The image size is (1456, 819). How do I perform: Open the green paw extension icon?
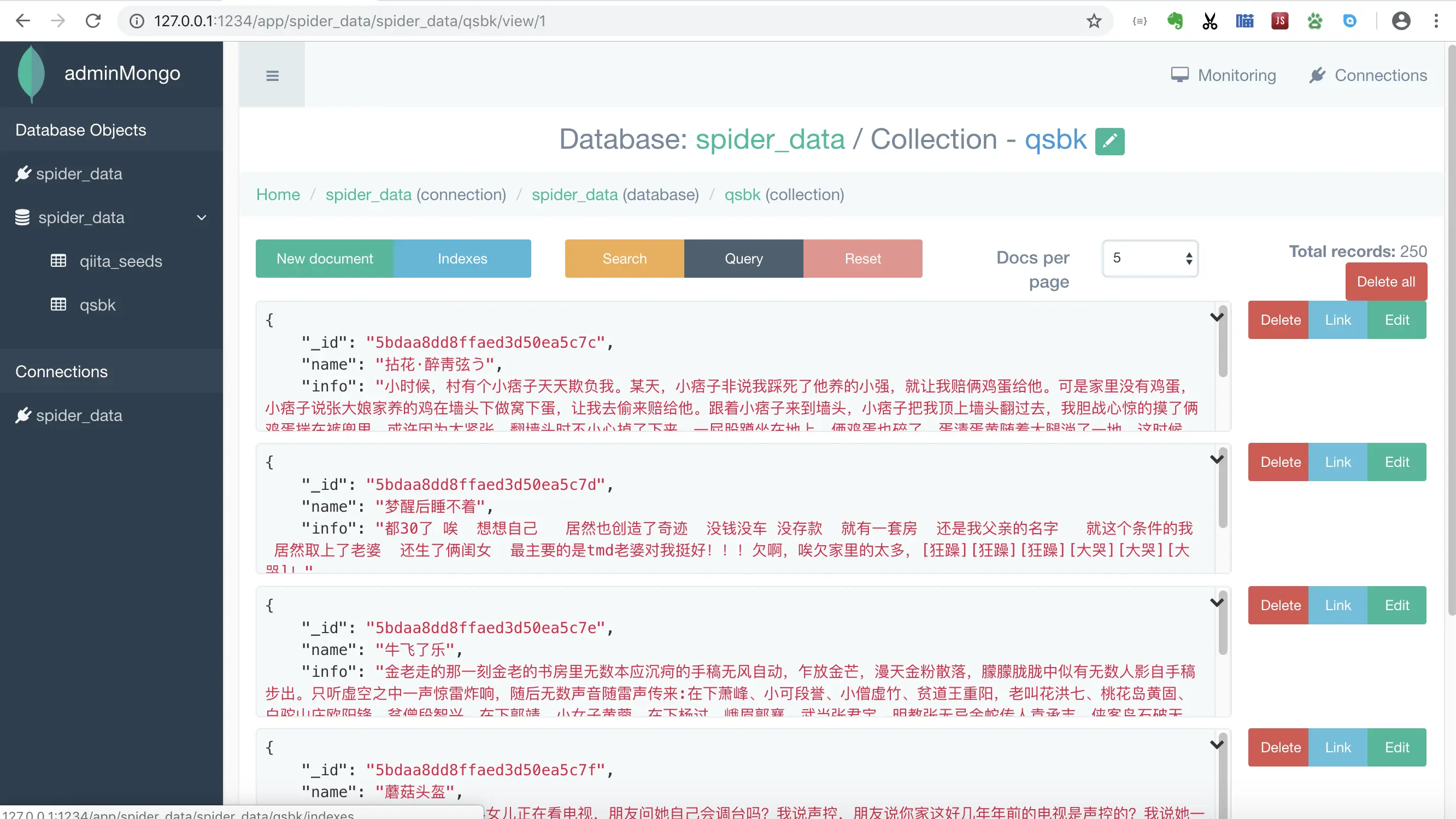tap(1314, 21)
